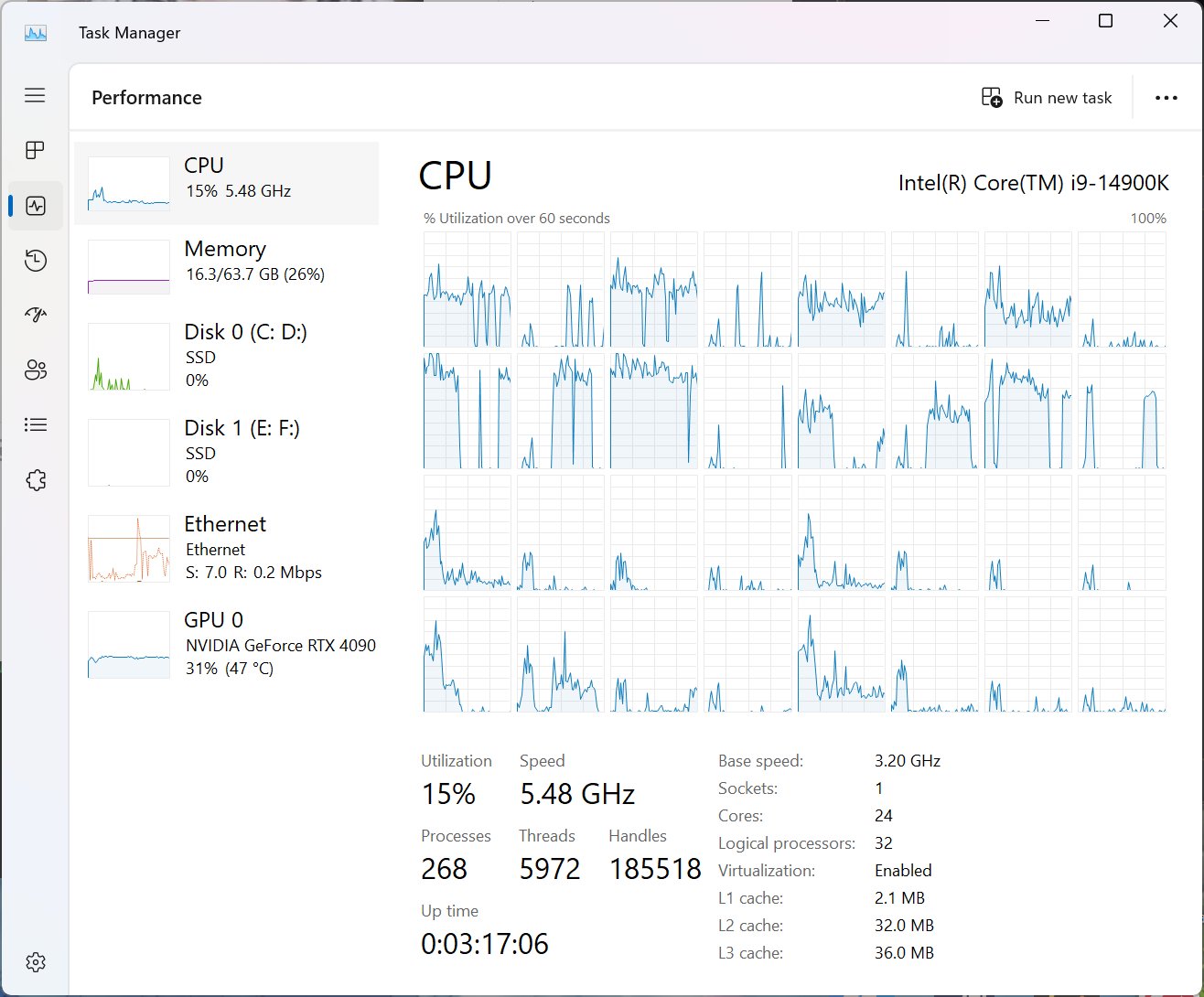
Task: Open the App history page icon
Action: coord(35,261)
